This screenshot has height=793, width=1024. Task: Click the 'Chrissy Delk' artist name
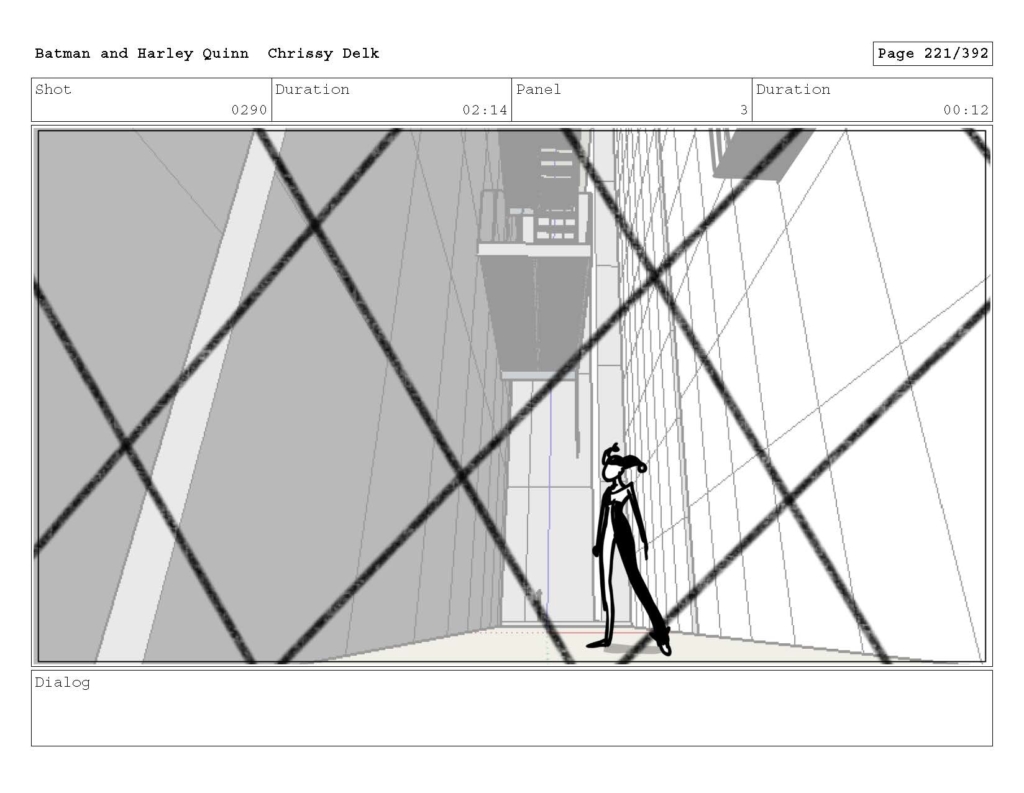tap(323, 54)
